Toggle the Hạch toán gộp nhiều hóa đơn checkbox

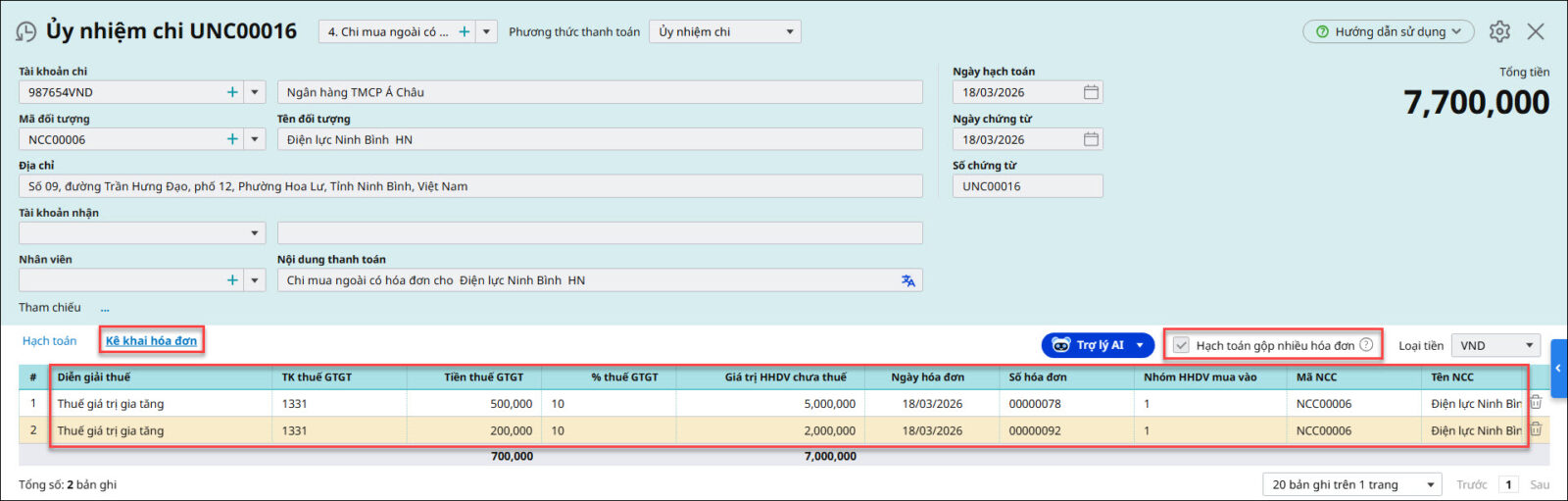(x=1182, y=345)
